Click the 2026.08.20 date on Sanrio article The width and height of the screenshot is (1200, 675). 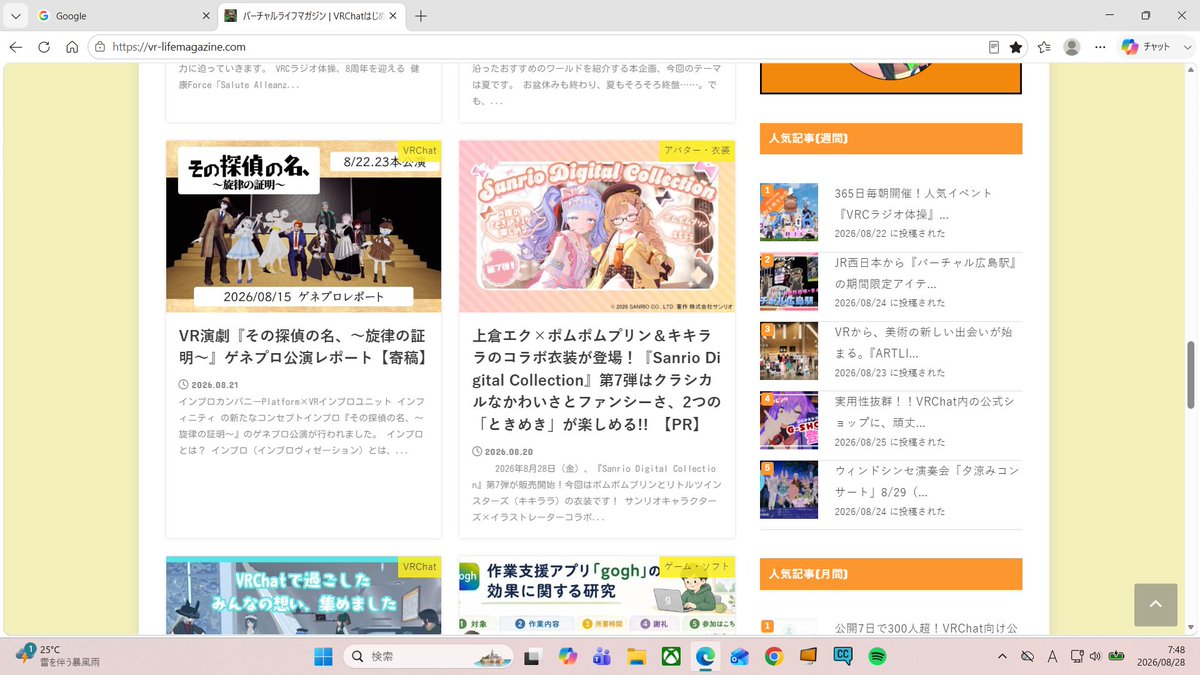point(509,451)
